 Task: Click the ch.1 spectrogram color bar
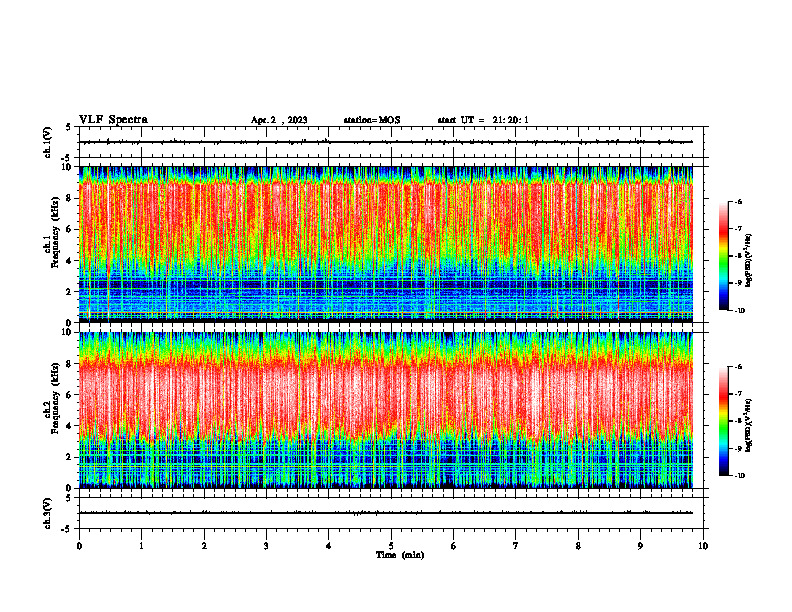point(723,256)
